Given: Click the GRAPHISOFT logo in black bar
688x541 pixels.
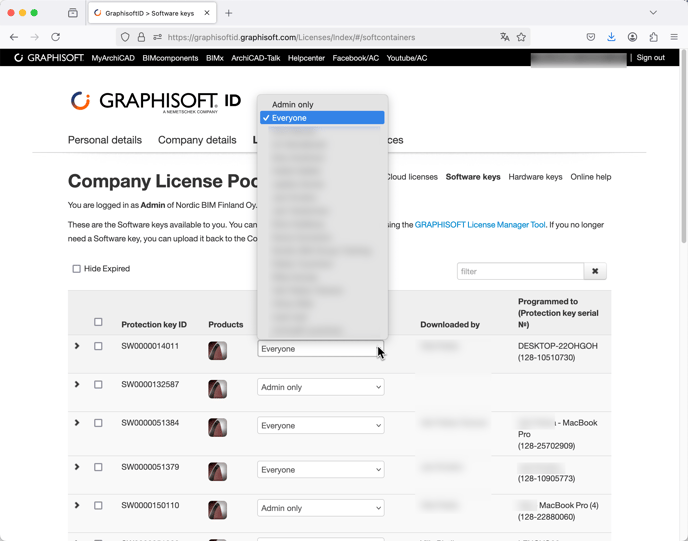Looking at the screenshot, I should click(x=49, y=58).
